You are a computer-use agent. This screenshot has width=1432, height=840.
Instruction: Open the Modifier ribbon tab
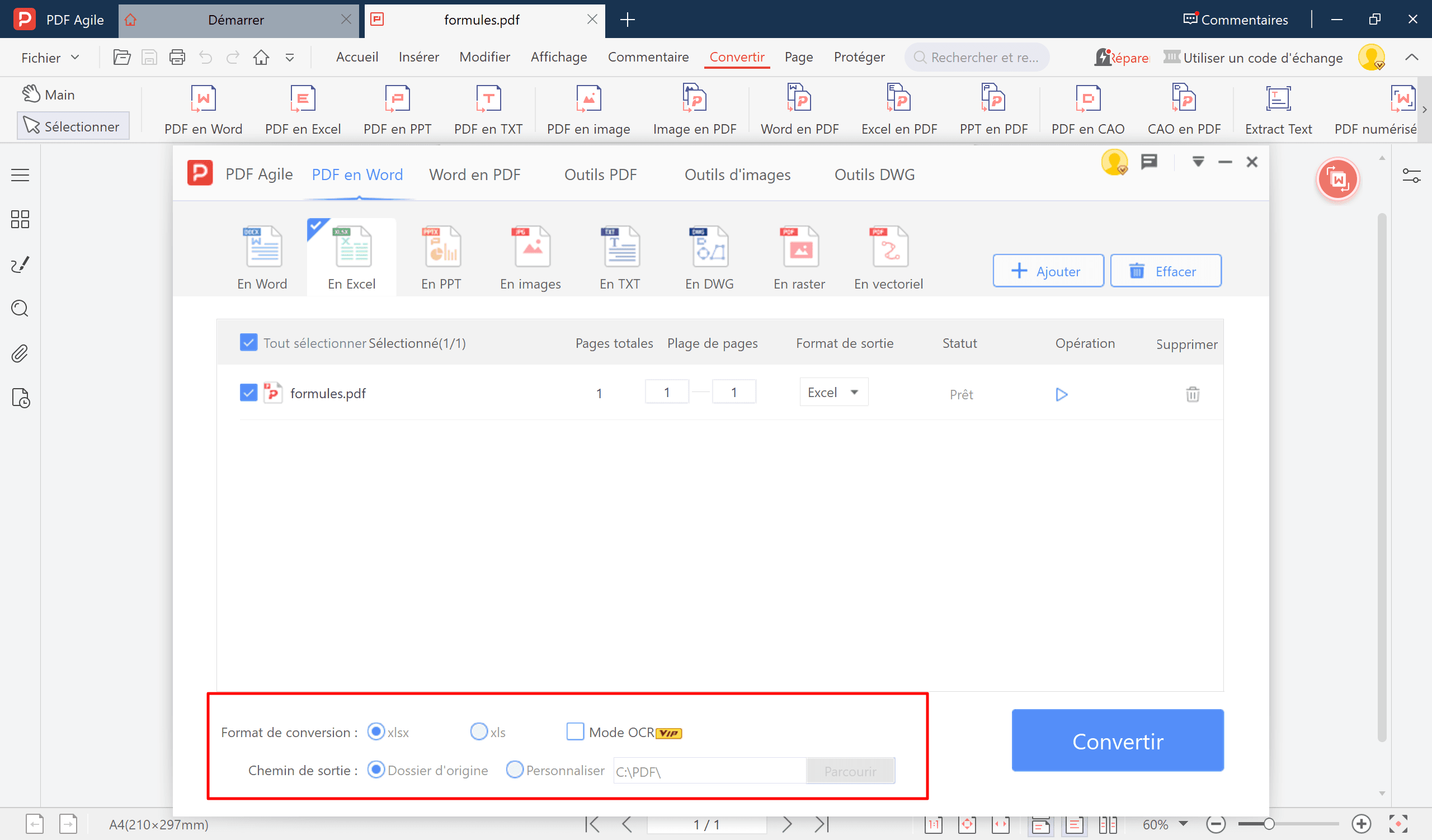point(484,58)
